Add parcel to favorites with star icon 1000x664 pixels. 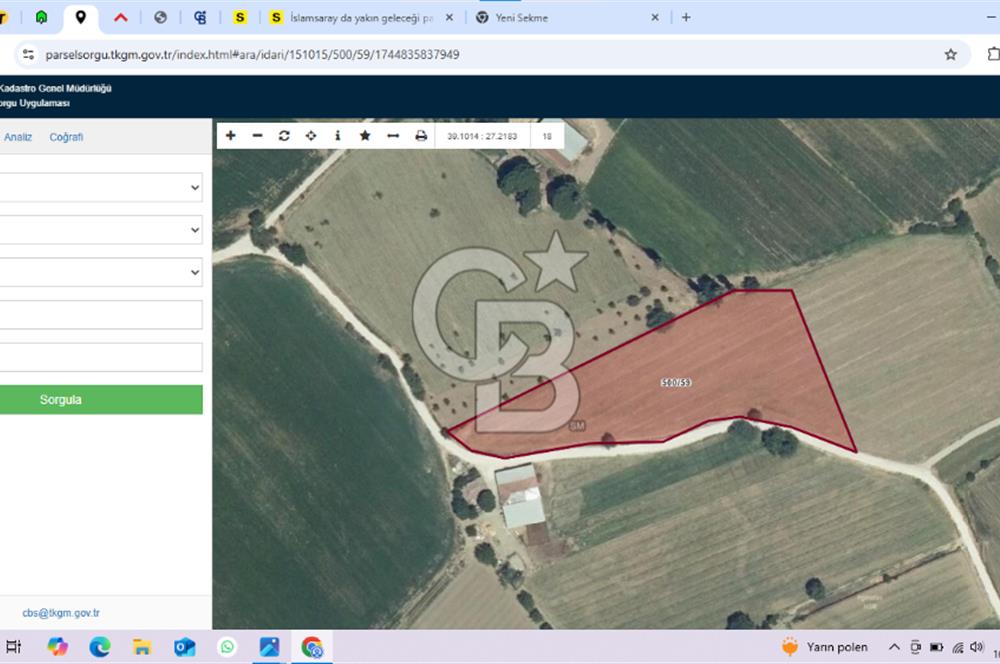(x=365, y=135)
